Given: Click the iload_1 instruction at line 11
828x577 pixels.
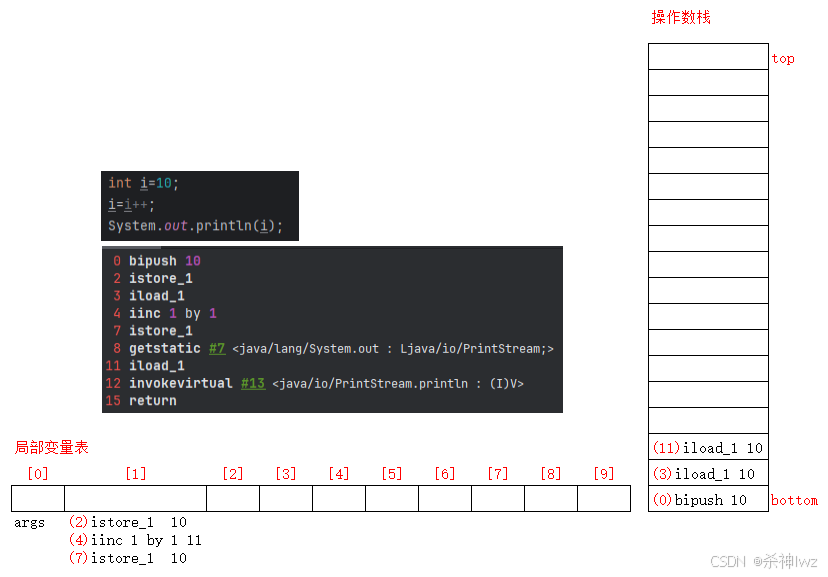Looking at the screenshot, I should pyautogui.click(x=156, y=365).
